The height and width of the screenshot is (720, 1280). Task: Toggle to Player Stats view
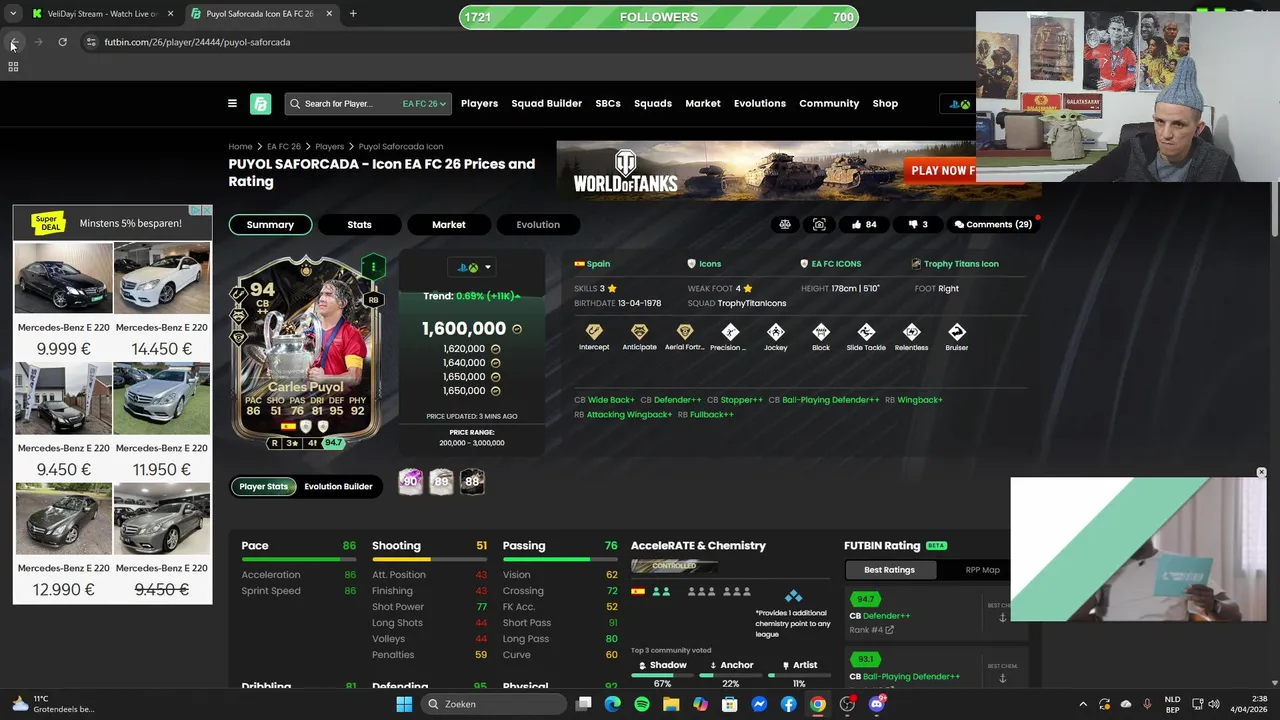coord(264,486)
